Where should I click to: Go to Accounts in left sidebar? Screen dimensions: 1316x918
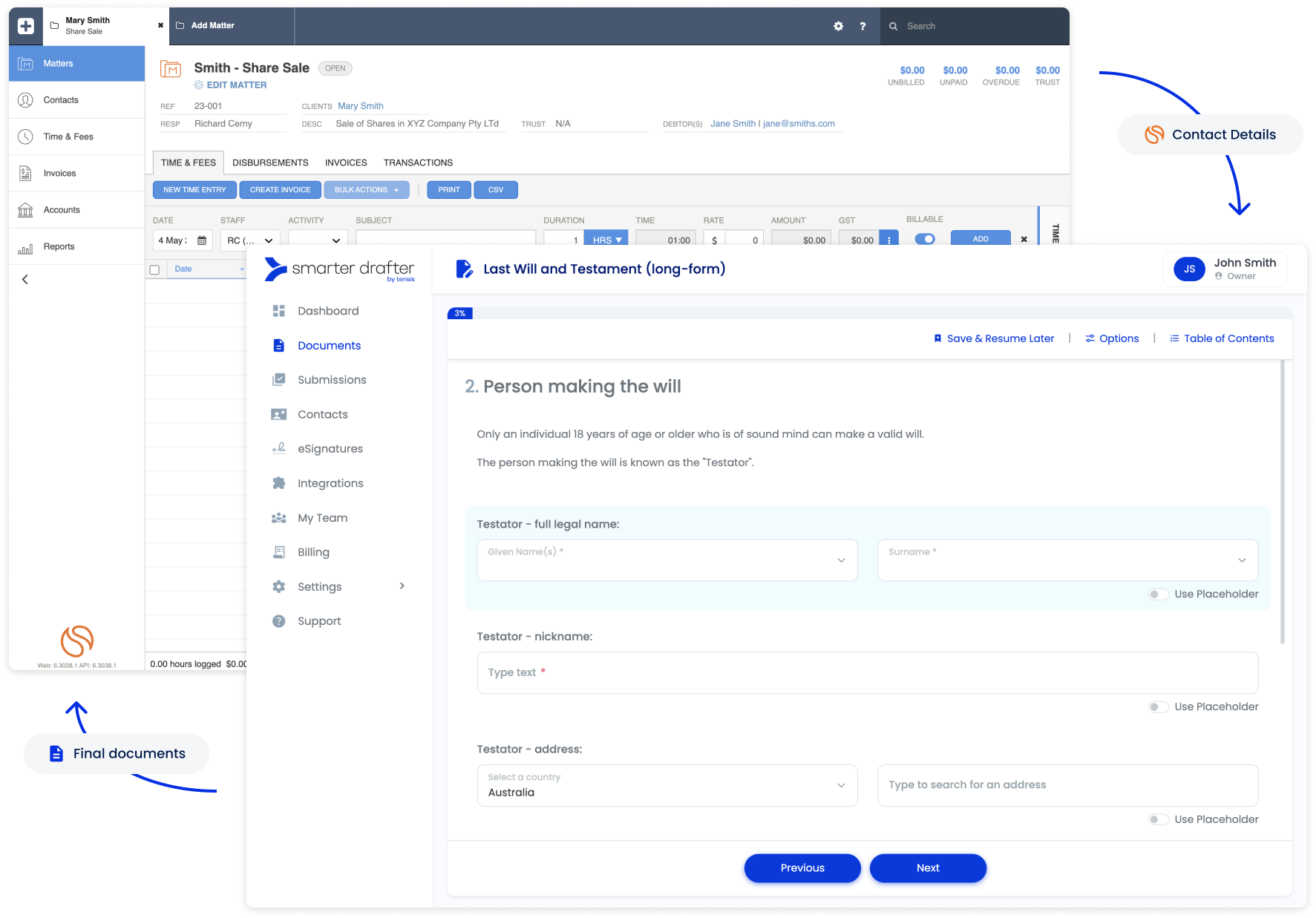[x=62, y=210]
